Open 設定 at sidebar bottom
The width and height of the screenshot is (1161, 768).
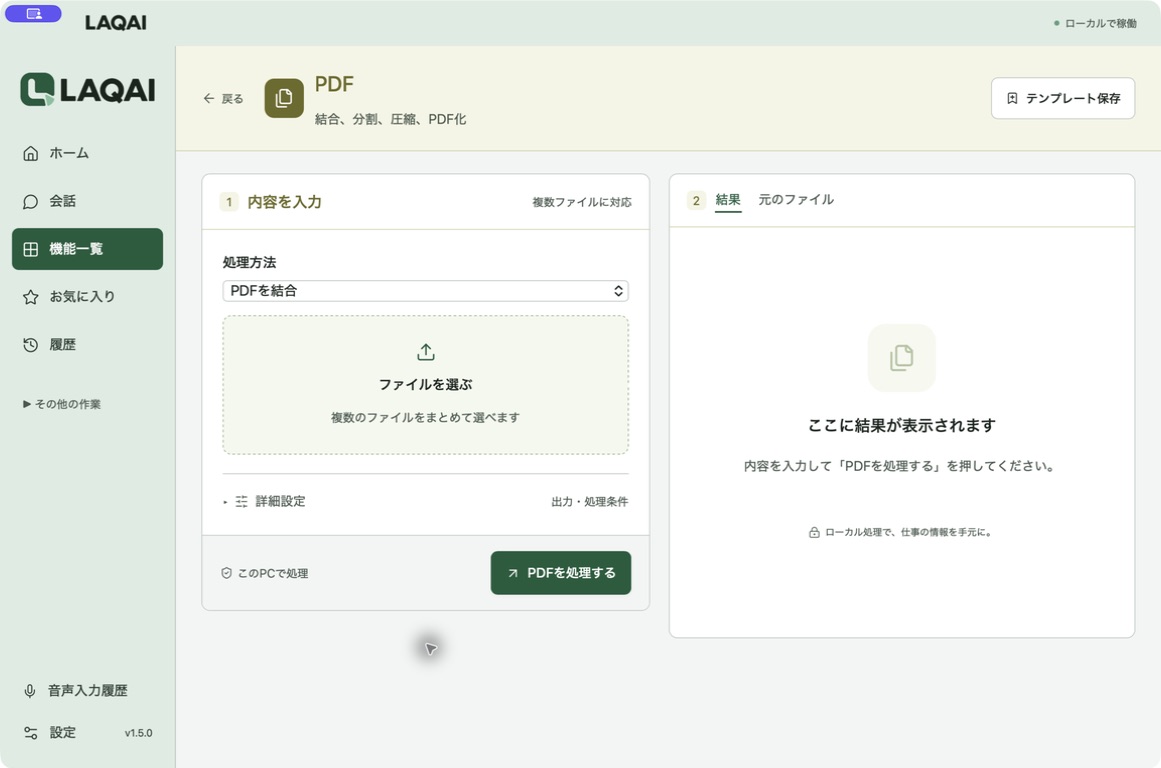point(87,732)
